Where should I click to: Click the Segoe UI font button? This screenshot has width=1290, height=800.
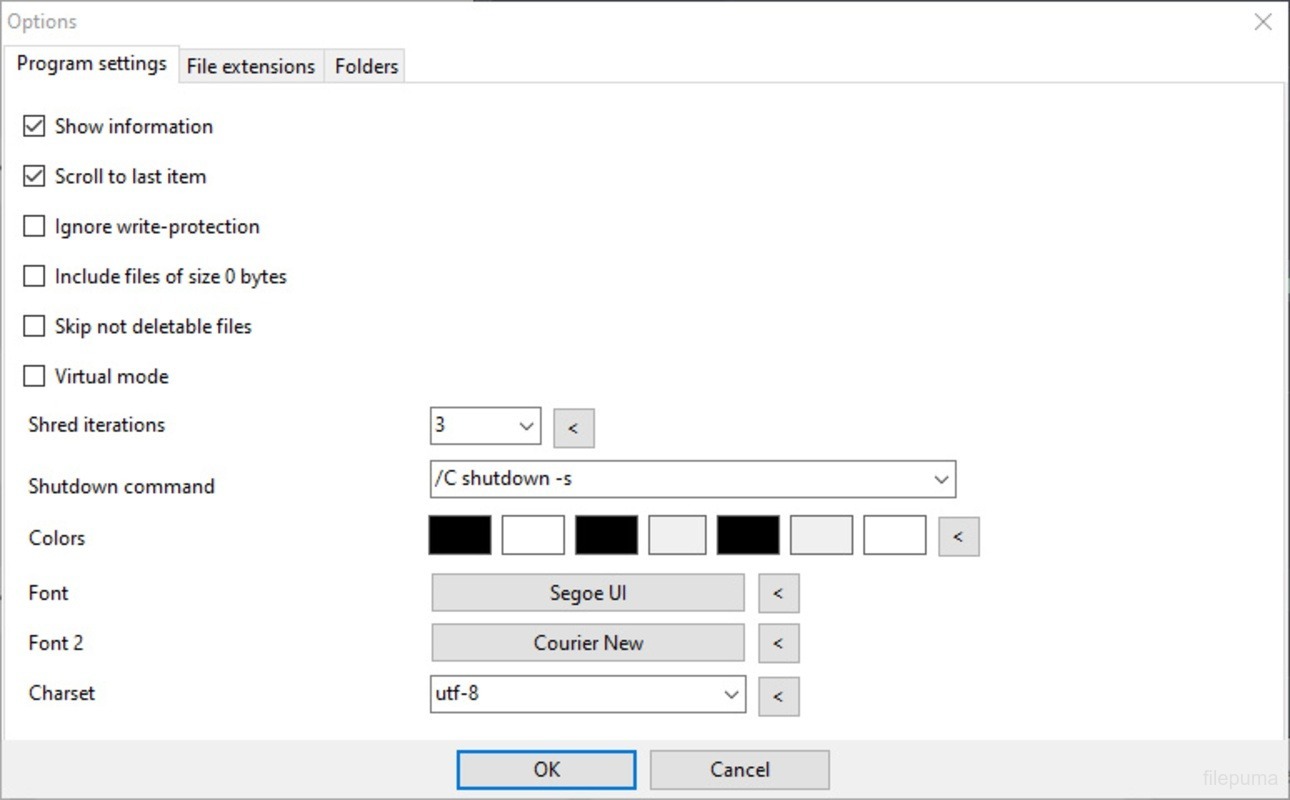click(x=588, y=593)
